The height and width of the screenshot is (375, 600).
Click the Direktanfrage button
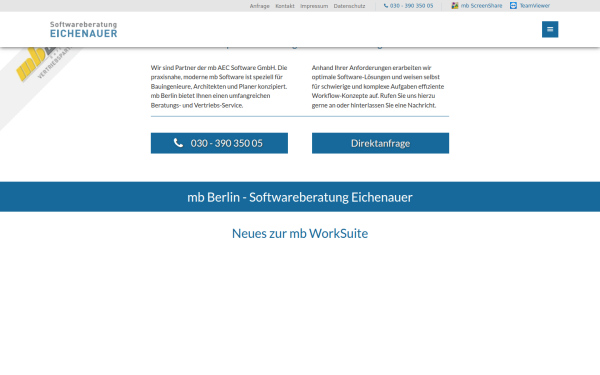pyautogui.click(x=380, y=143)
